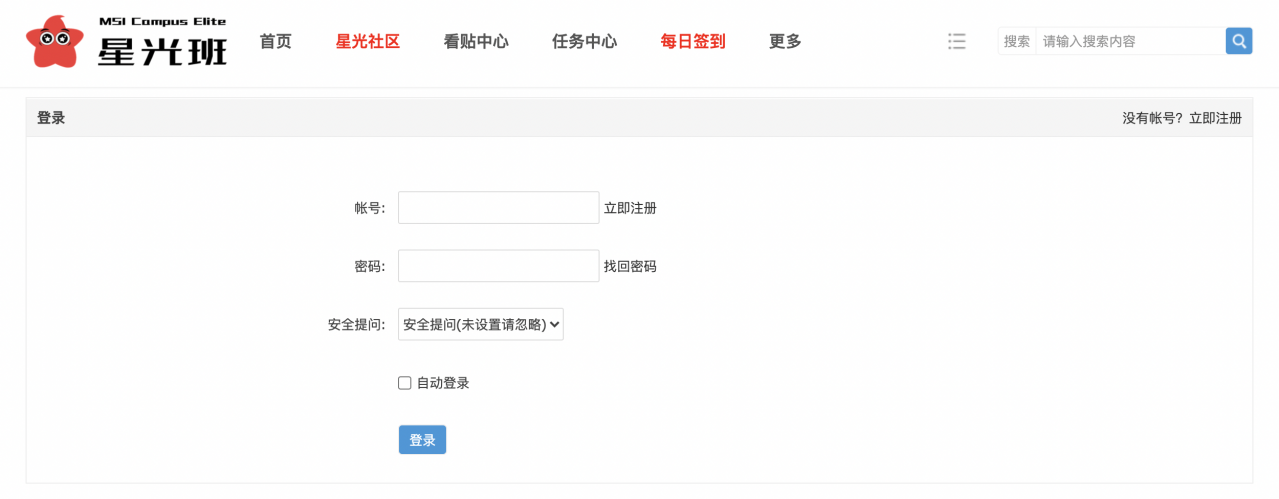This screenshot has height=499, width=1279.
Task: Click 立即注册 in the login header bar
Action: click(1215, 118)
